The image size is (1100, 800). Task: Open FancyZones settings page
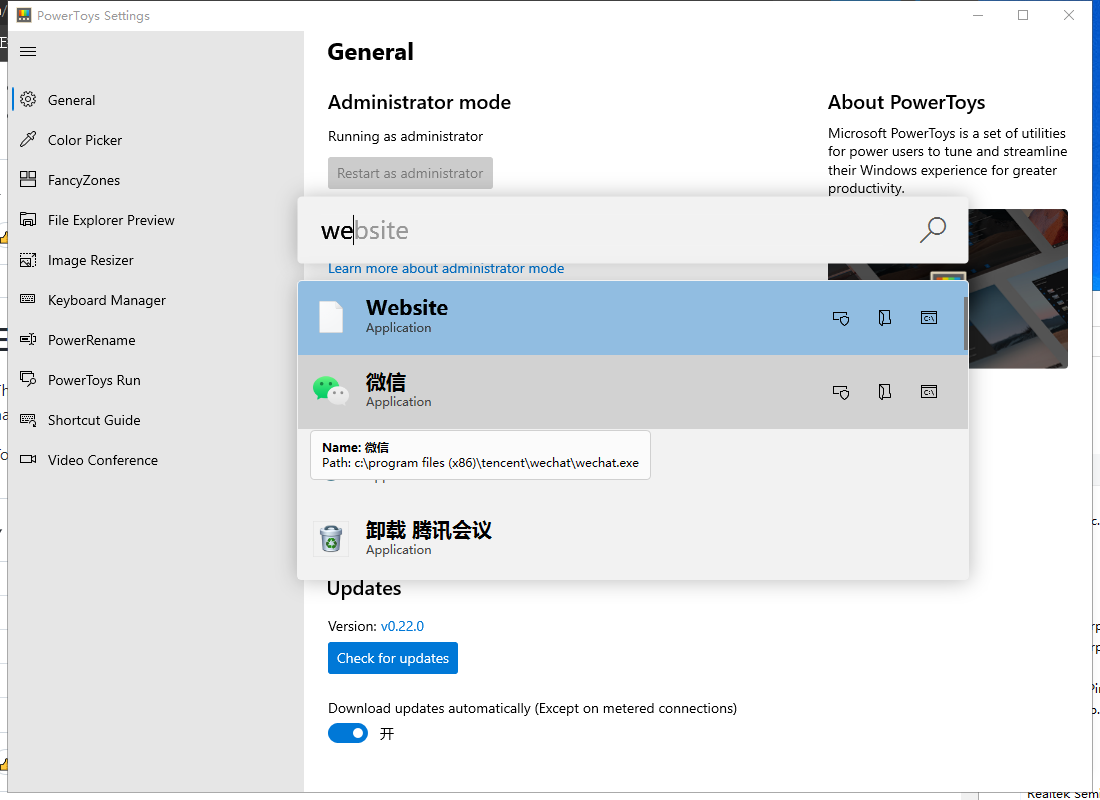pyautogui.click(x=156, y=180)
